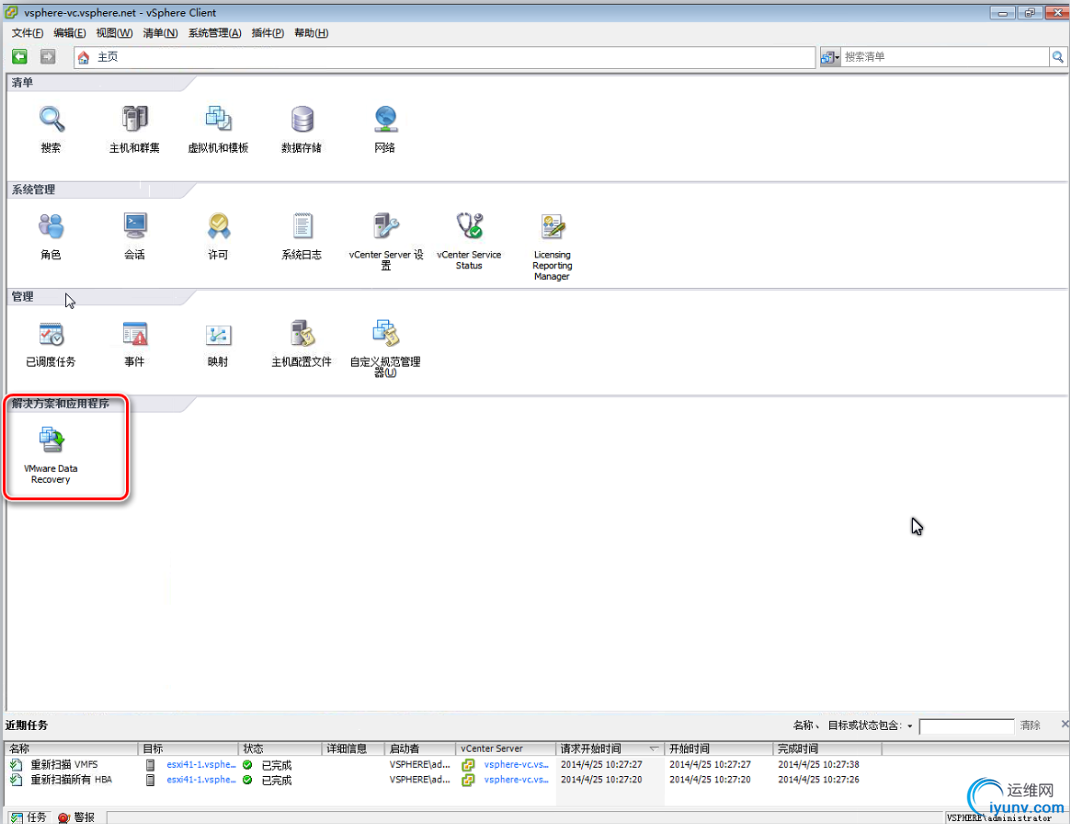Sort tasks by 名称 column header

tap(71, 749)
